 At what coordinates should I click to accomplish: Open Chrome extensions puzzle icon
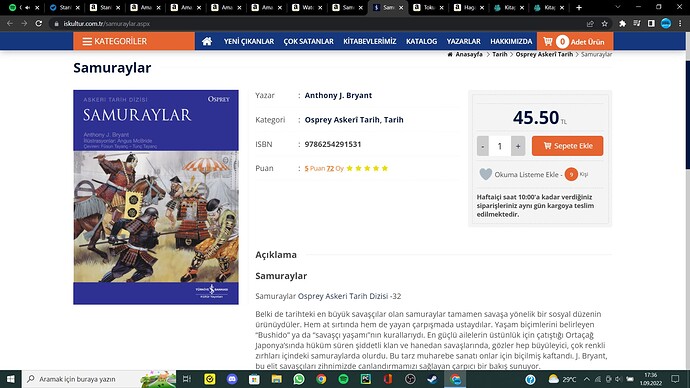622,24
